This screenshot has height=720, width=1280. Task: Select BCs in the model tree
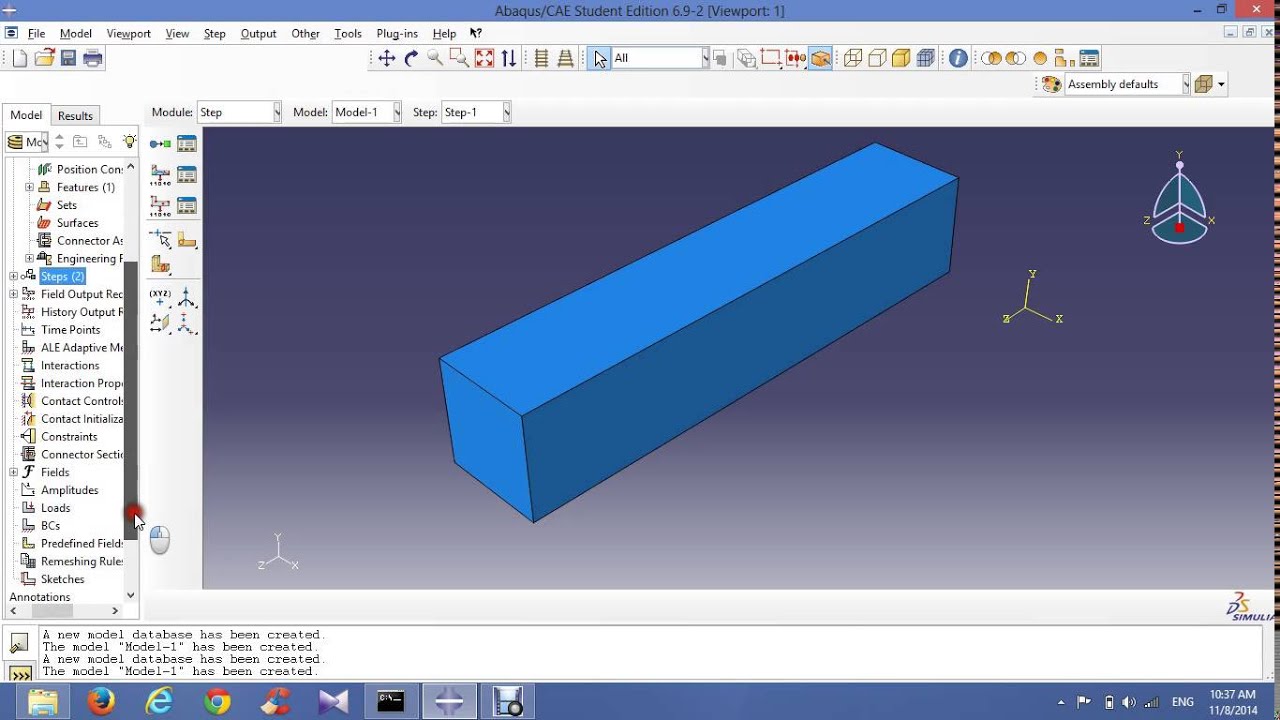(50, 526)
